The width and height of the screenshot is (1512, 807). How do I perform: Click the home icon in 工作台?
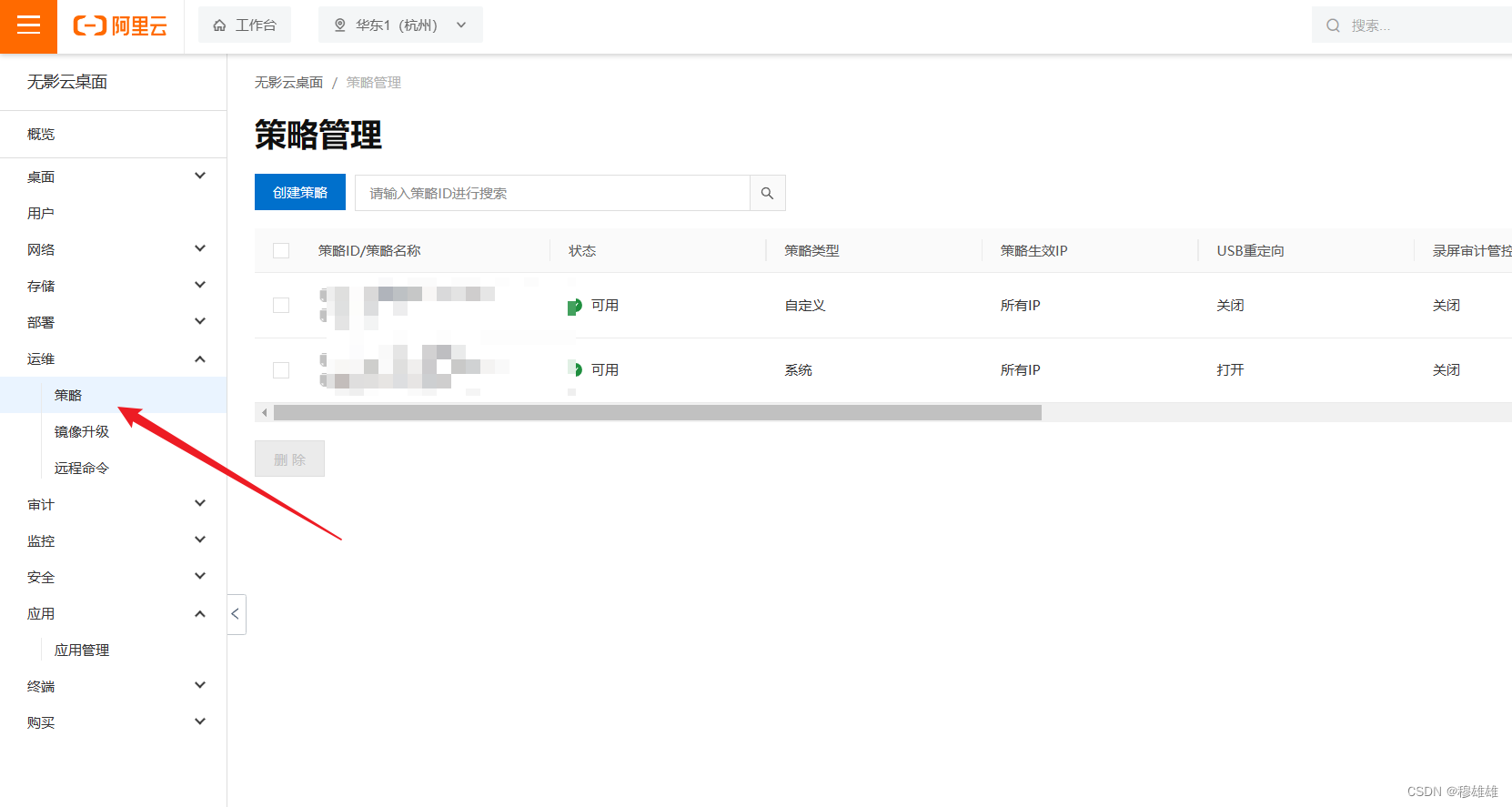click(219, 25)
